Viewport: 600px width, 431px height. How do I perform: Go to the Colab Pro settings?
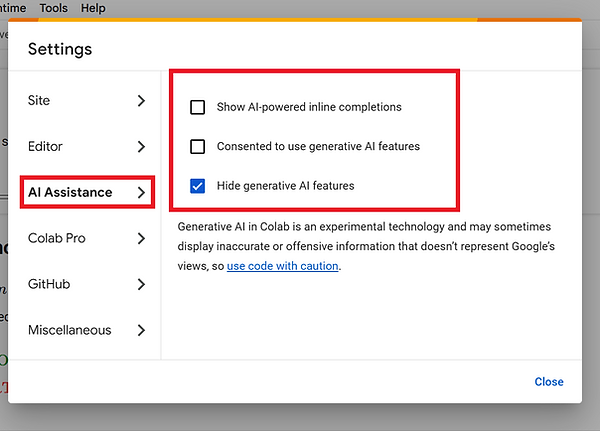click(56, 238)
